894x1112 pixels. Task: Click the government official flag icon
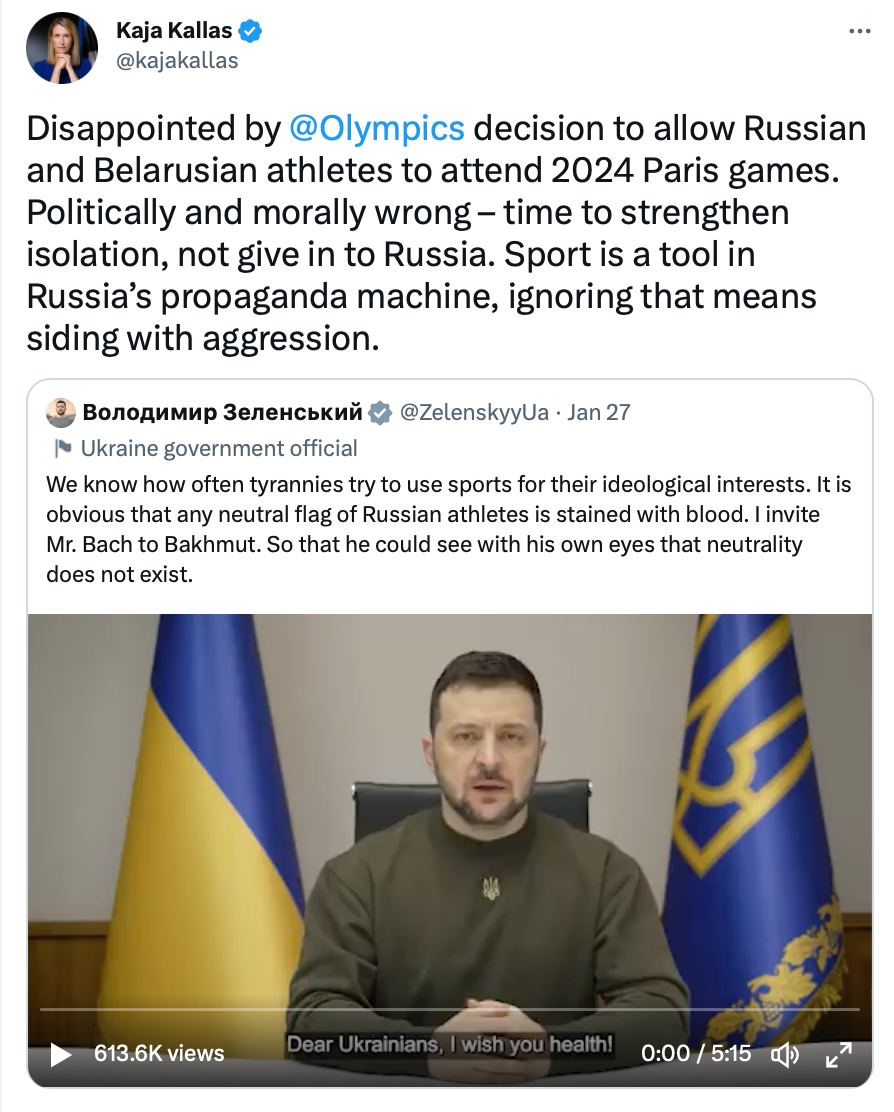click(x=63, y=448)
